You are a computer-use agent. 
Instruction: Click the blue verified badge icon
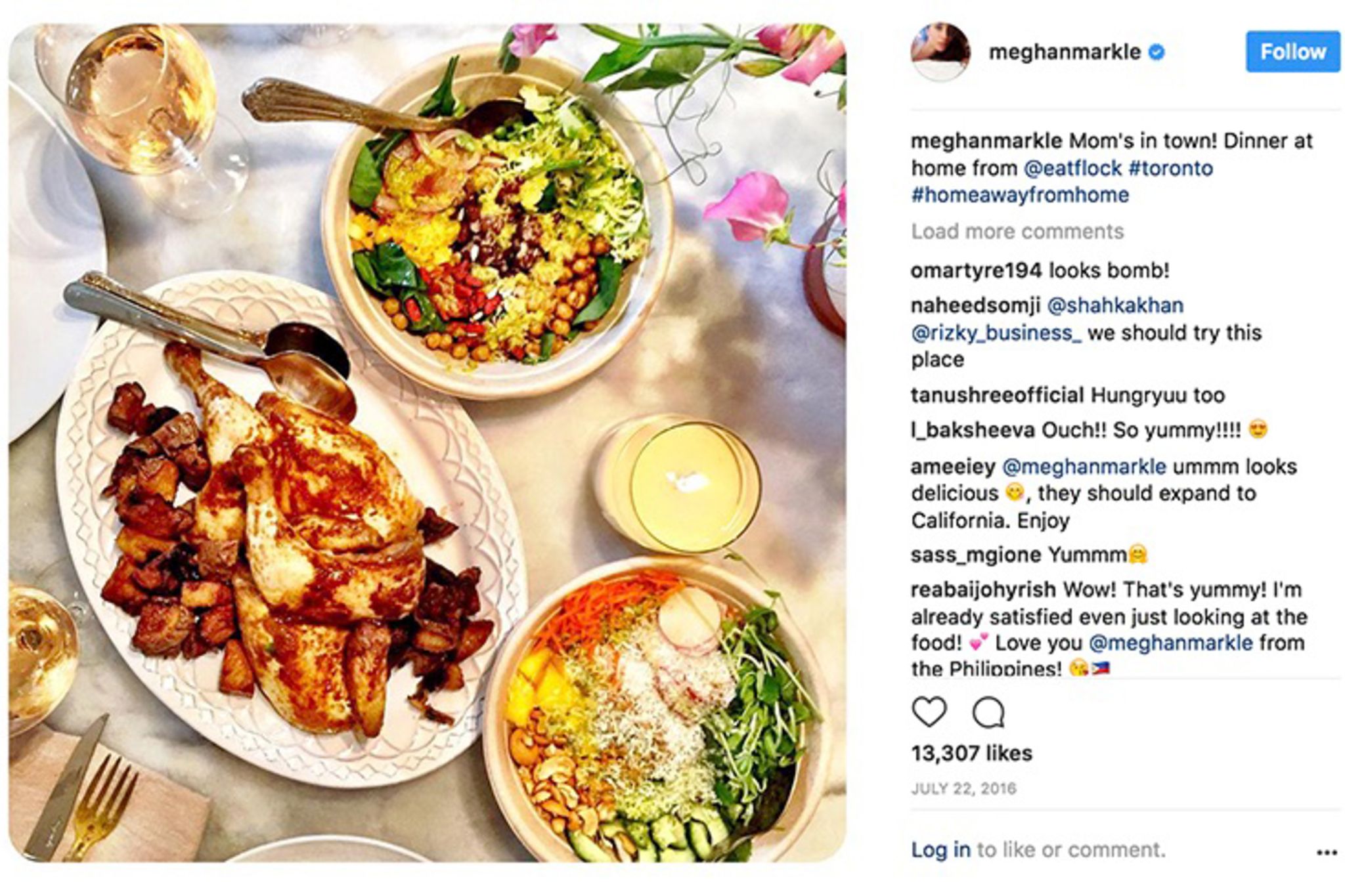(1157, 53)
